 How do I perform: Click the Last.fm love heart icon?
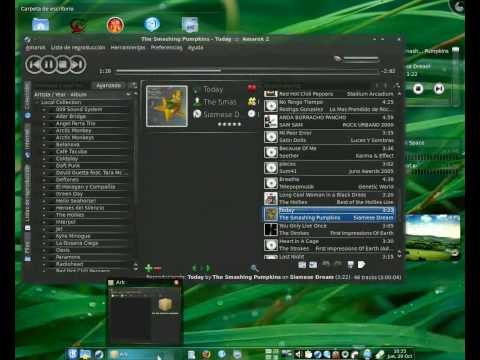(252, 89)
